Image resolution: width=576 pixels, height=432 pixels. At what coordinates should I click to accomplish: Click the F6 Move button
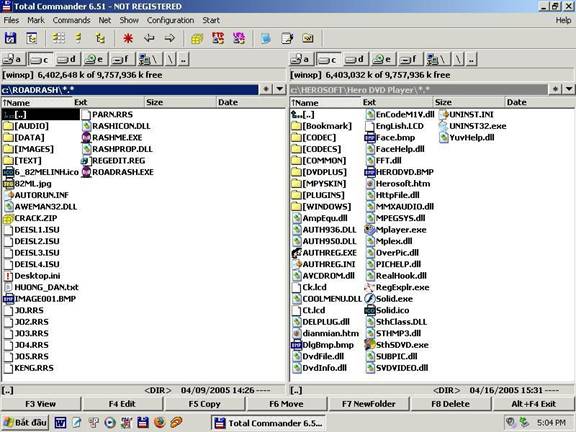pyautogui.click(x=286, y=404)
